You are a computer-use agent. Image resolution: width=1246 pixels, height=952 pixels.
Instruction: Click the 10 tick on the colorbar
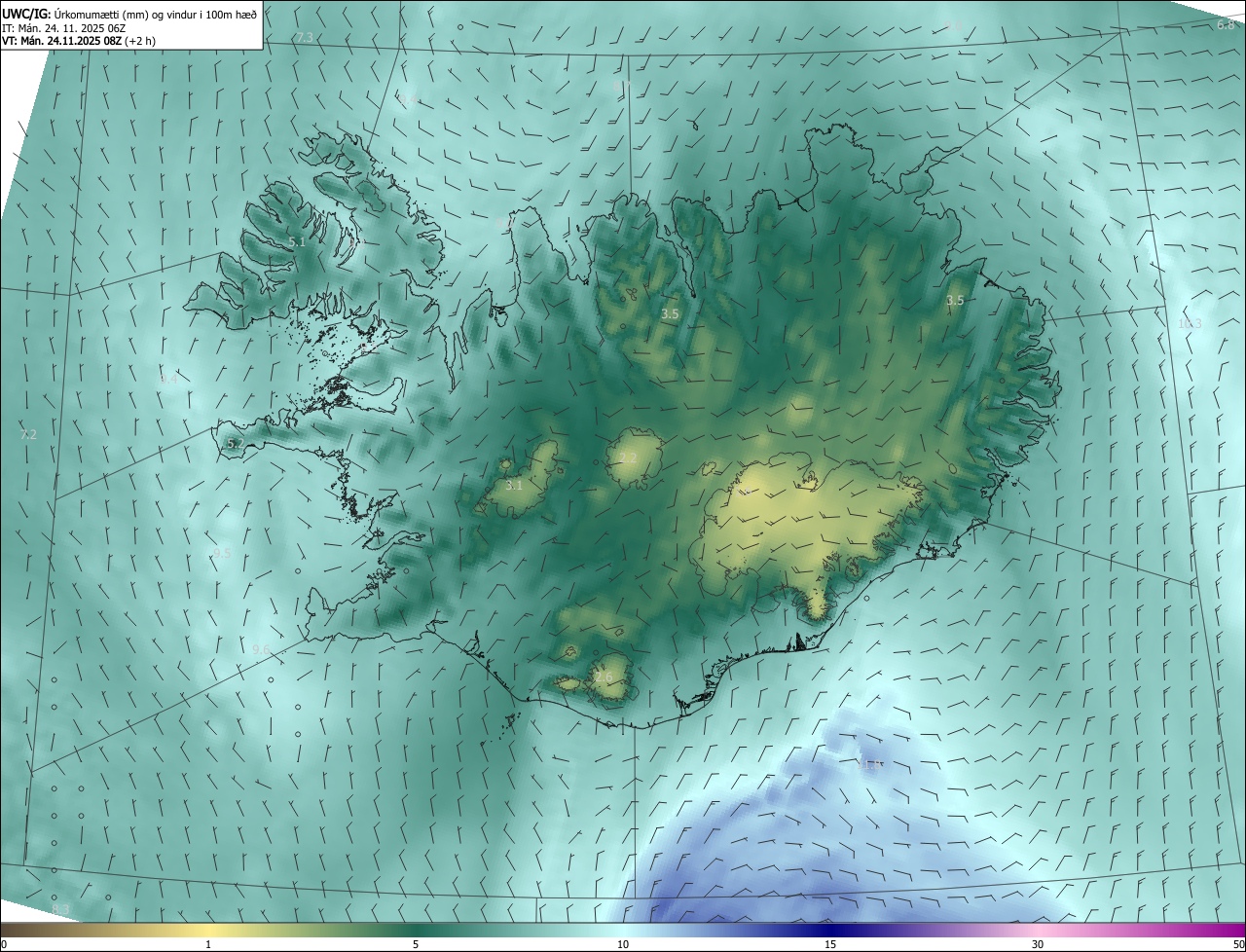[x=623, y=944]
